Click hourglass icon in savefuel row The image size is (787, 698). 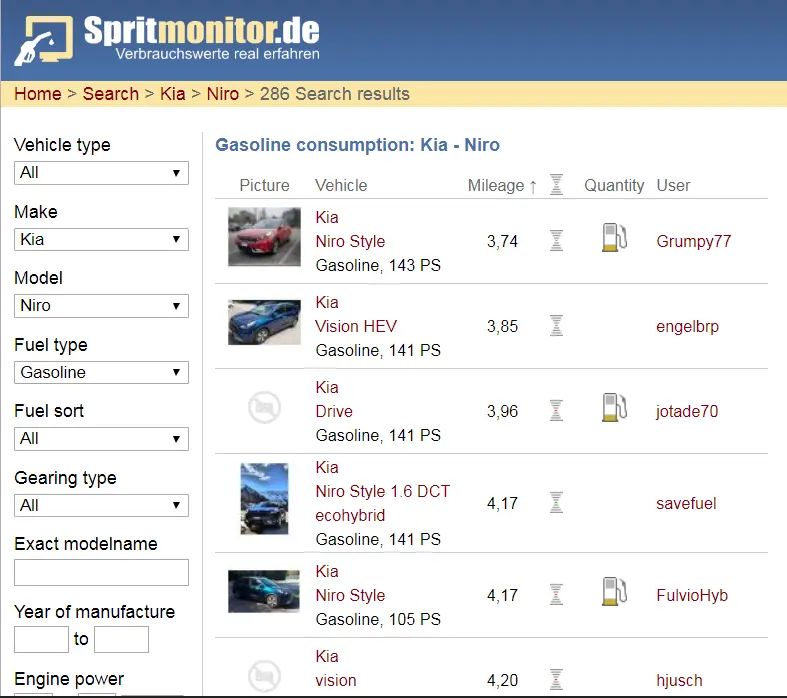pos(556,502)
